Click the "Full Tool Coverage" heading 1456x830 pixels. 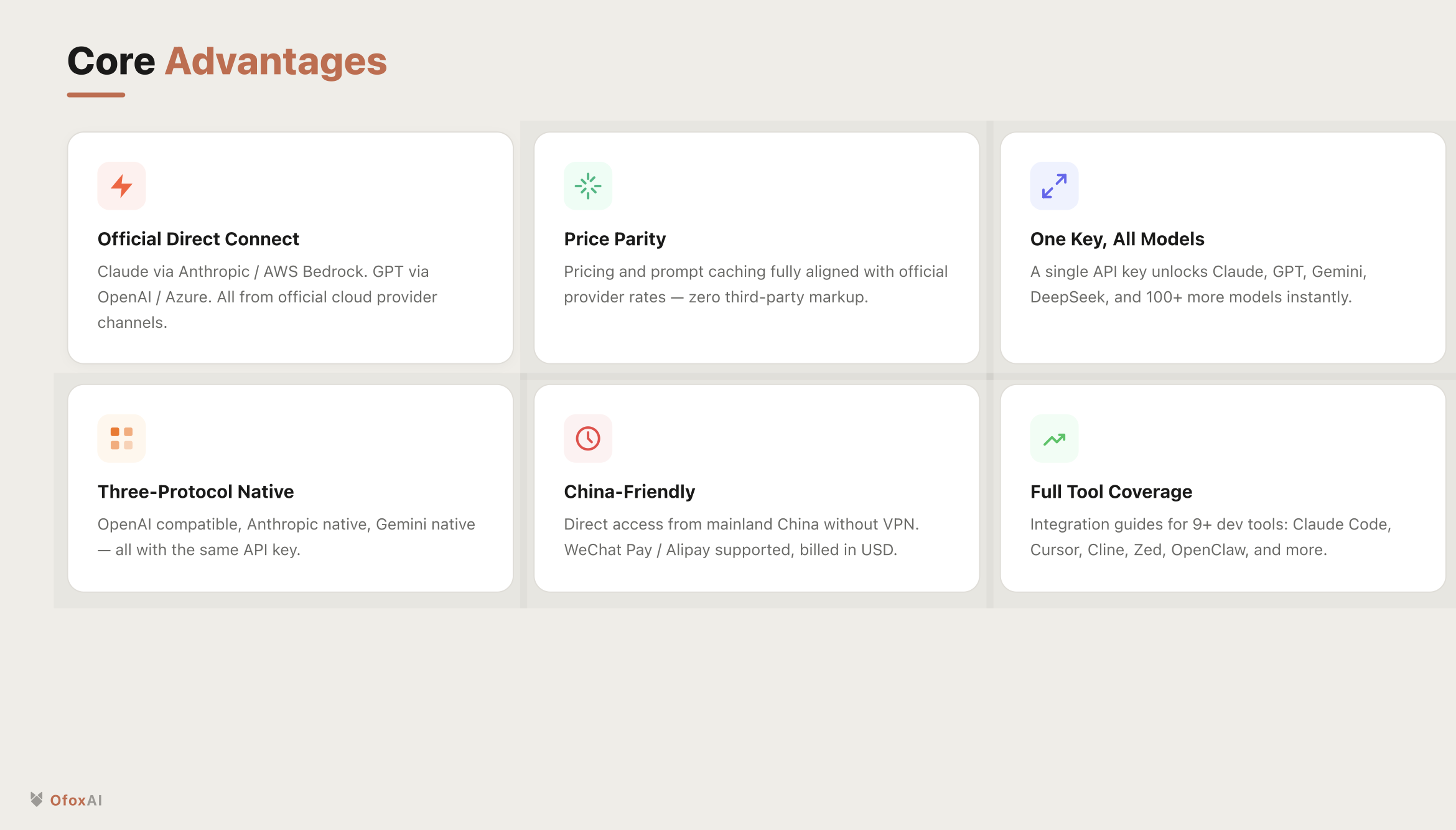(1111, 492)
